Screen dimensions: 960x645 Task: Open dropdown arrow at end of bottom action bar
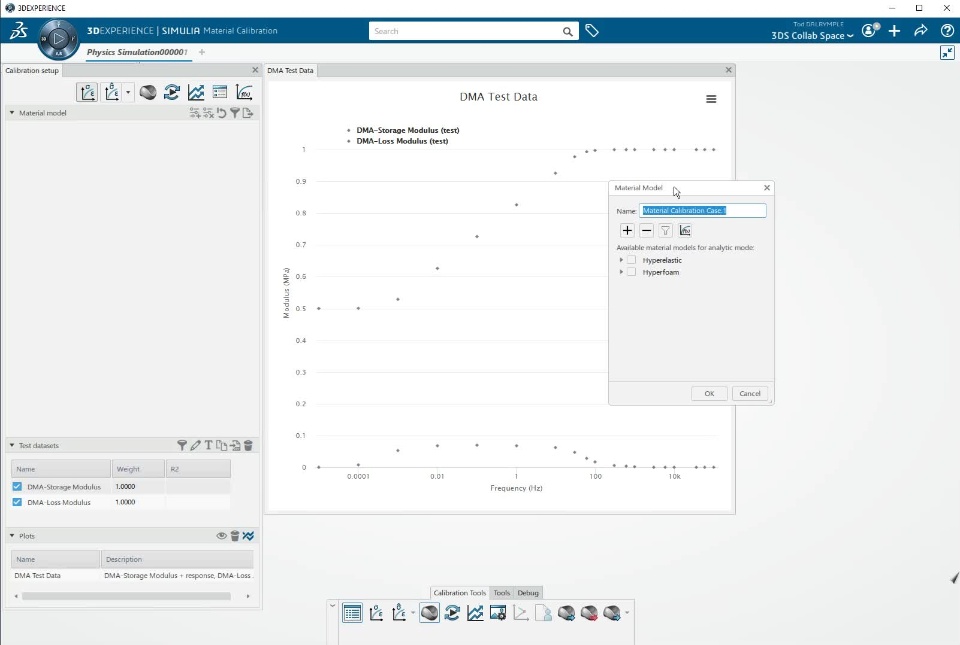pos(627,613)
